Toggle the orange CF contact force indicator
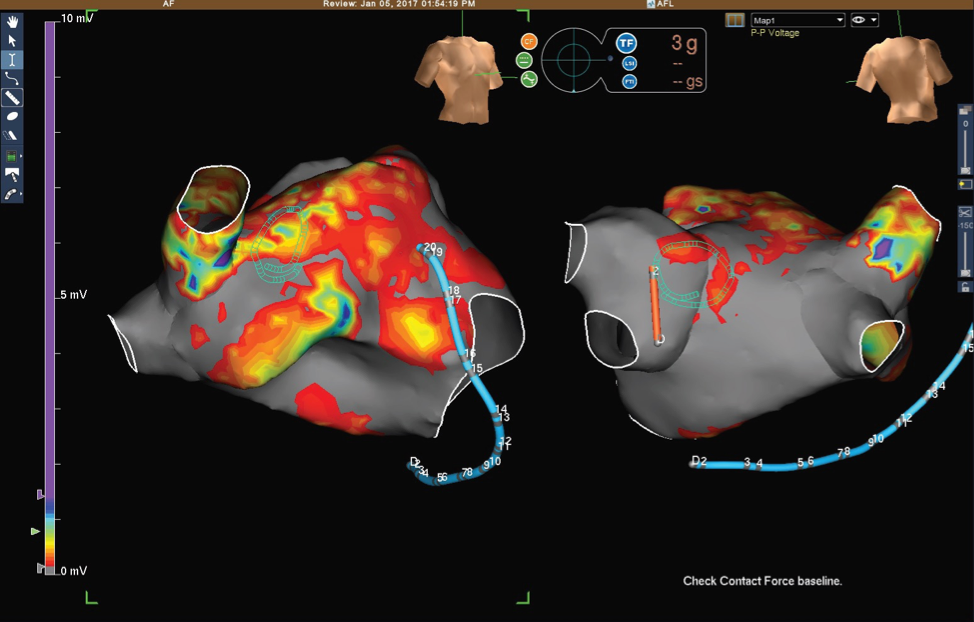The height and width of the screenshot is (622, 974). click(x=528, y=41)
